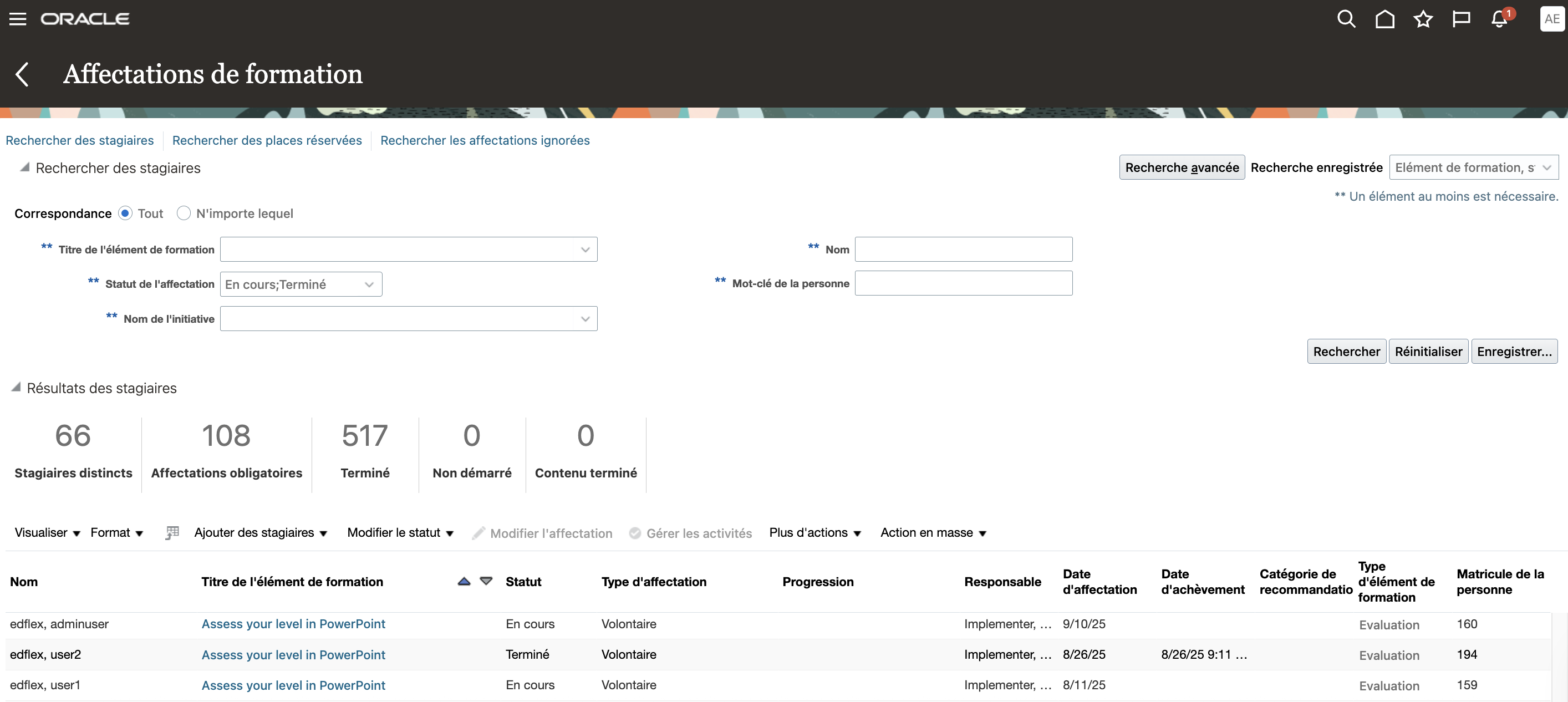
Task: Open the Visualiser menu
Action: [x=47, y=533]
